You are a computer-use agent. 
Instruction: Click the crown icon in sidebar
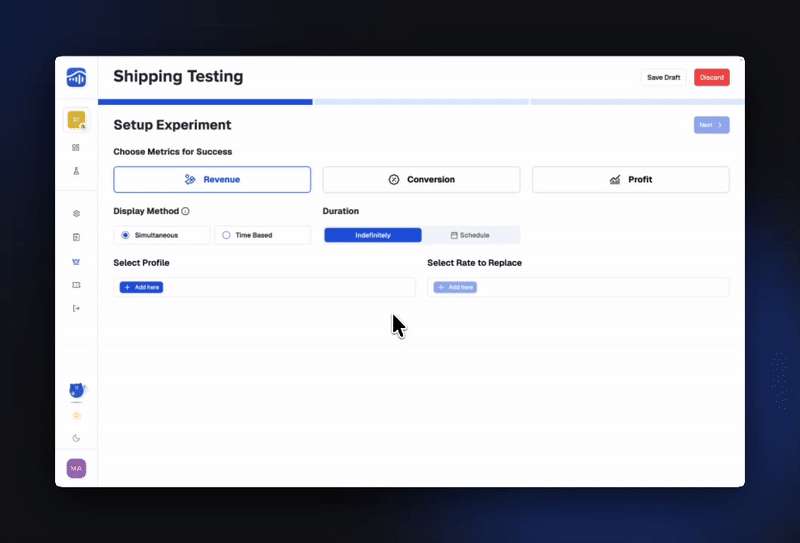pos(76,261)
